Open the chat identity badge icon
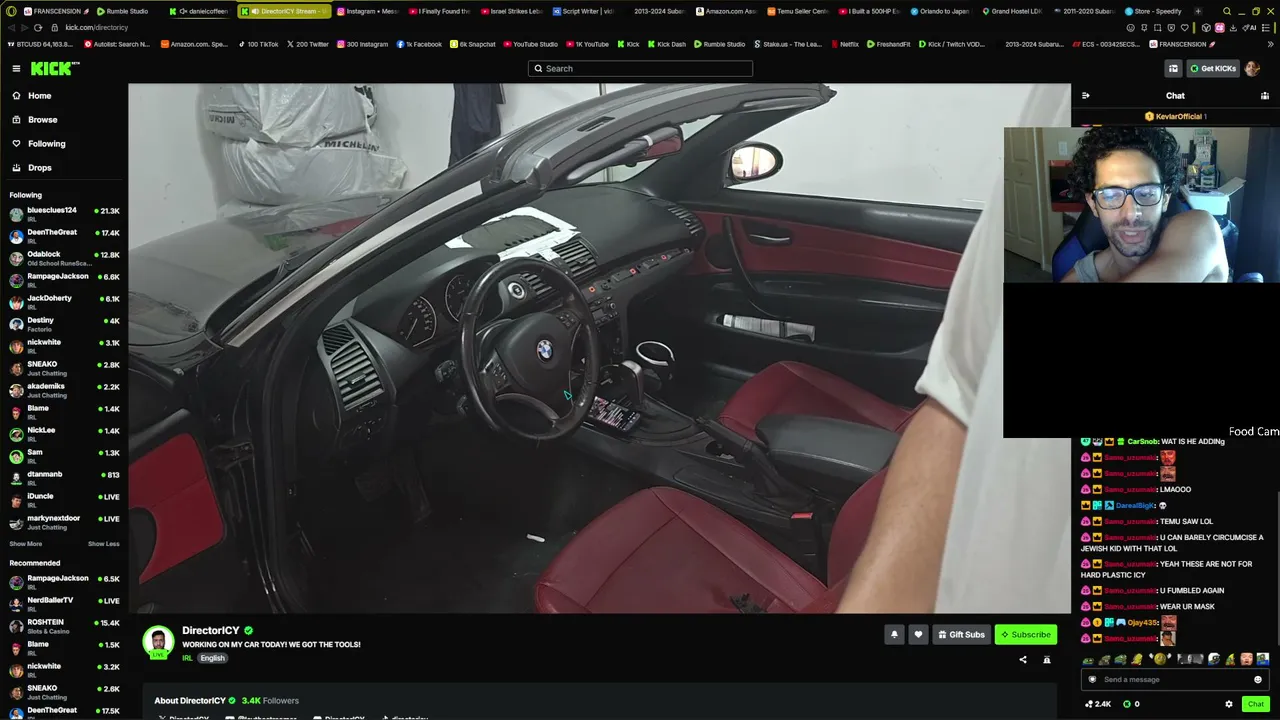The height and width of the screenshot is (720, 1280). click(x=1092, y=680)
